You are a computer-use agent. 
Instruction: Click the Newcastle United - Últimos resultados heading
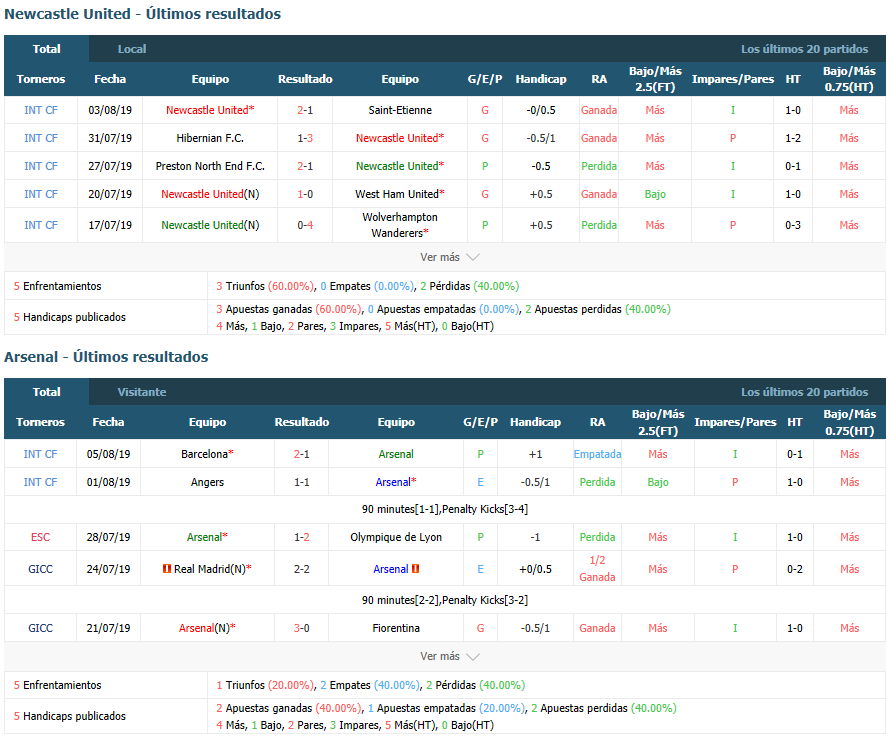tap(142, 14)
